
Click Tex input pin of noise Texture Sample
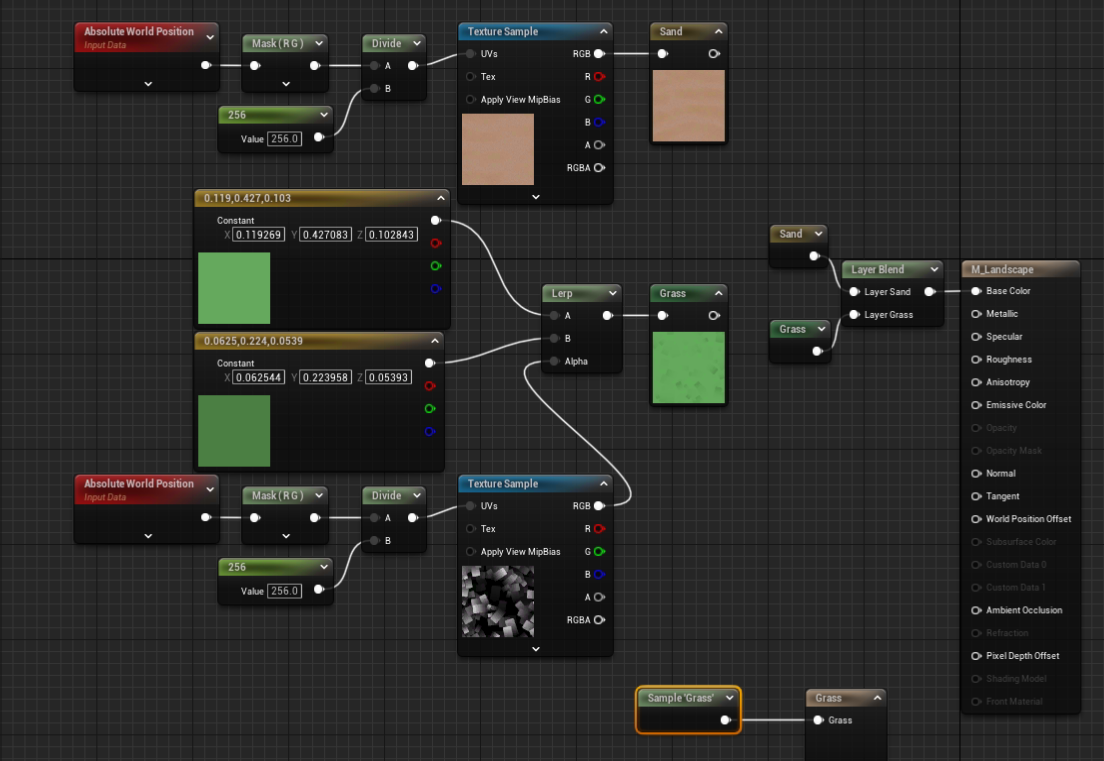470,529
